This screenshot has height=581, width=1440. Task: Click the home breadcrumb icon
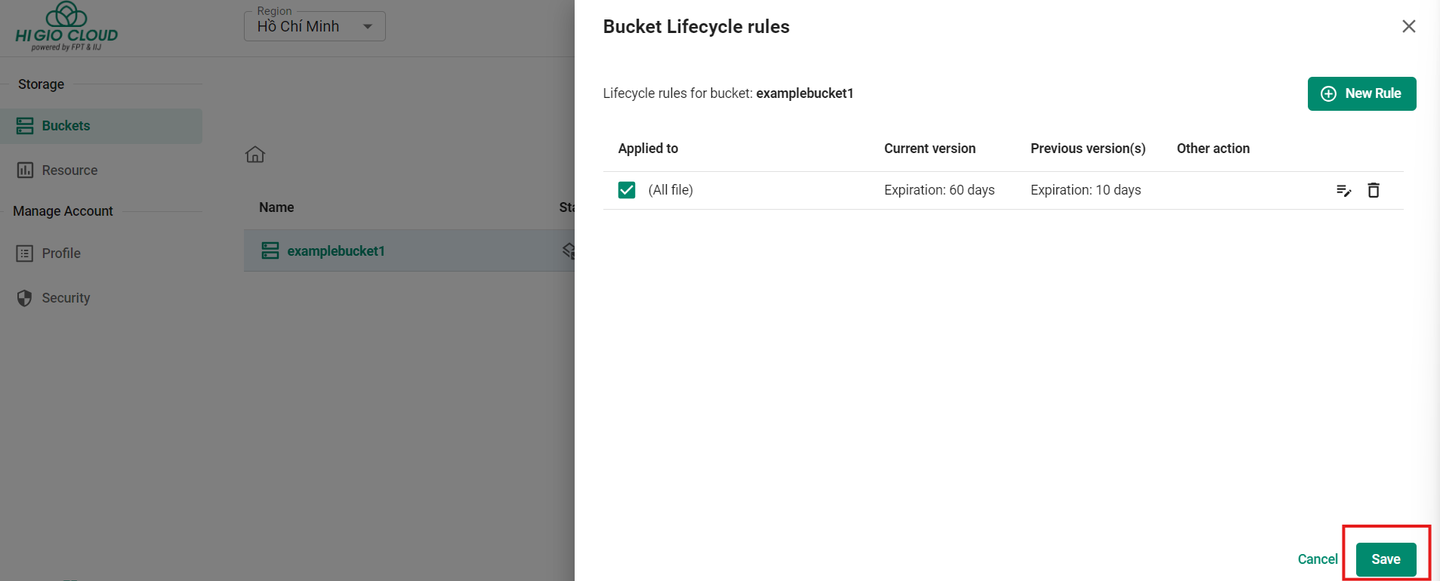tap(255, 154)
